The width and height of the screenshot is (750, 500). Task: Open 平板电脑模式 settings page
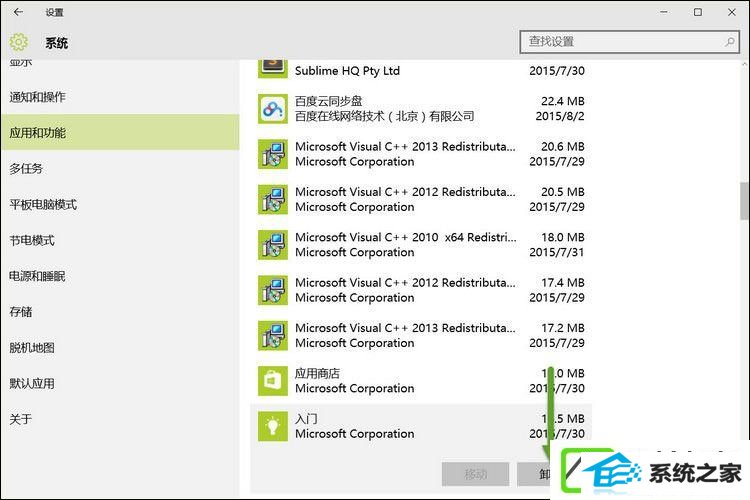[x=120, y=204]
